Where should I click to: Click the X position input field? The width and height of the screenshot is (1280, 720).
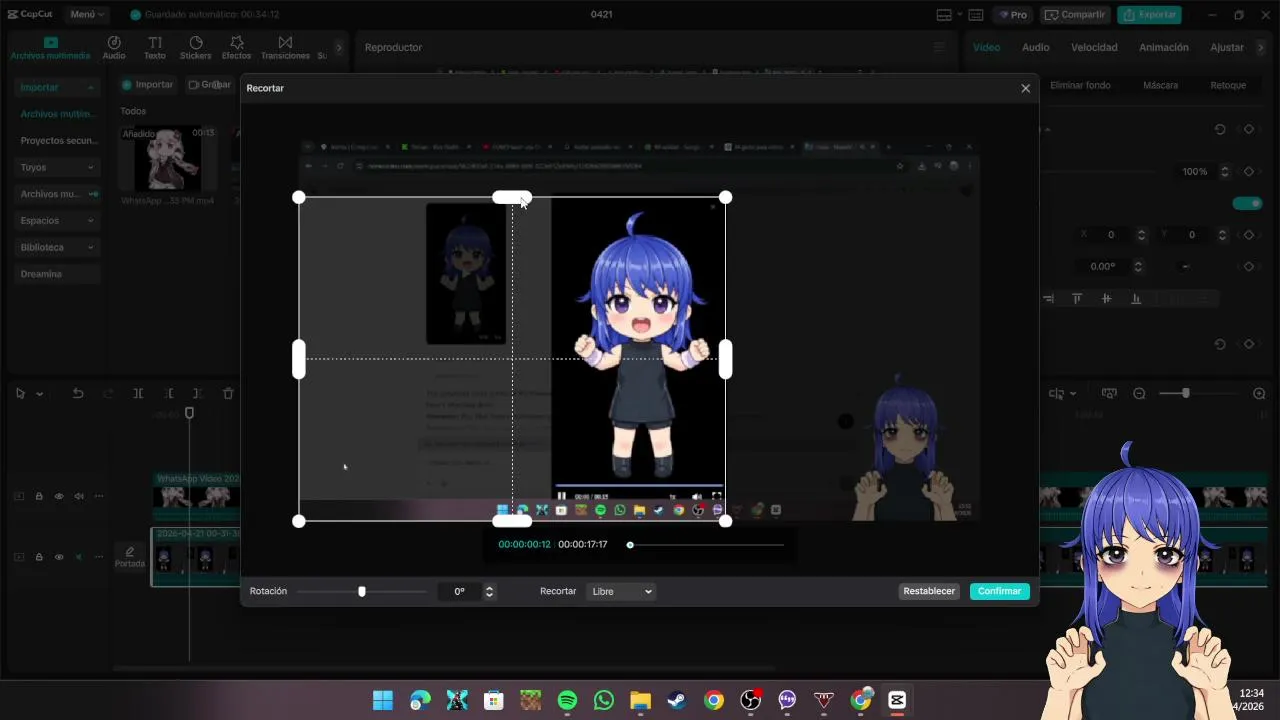pyautogui.click(x=1111, y=235)
